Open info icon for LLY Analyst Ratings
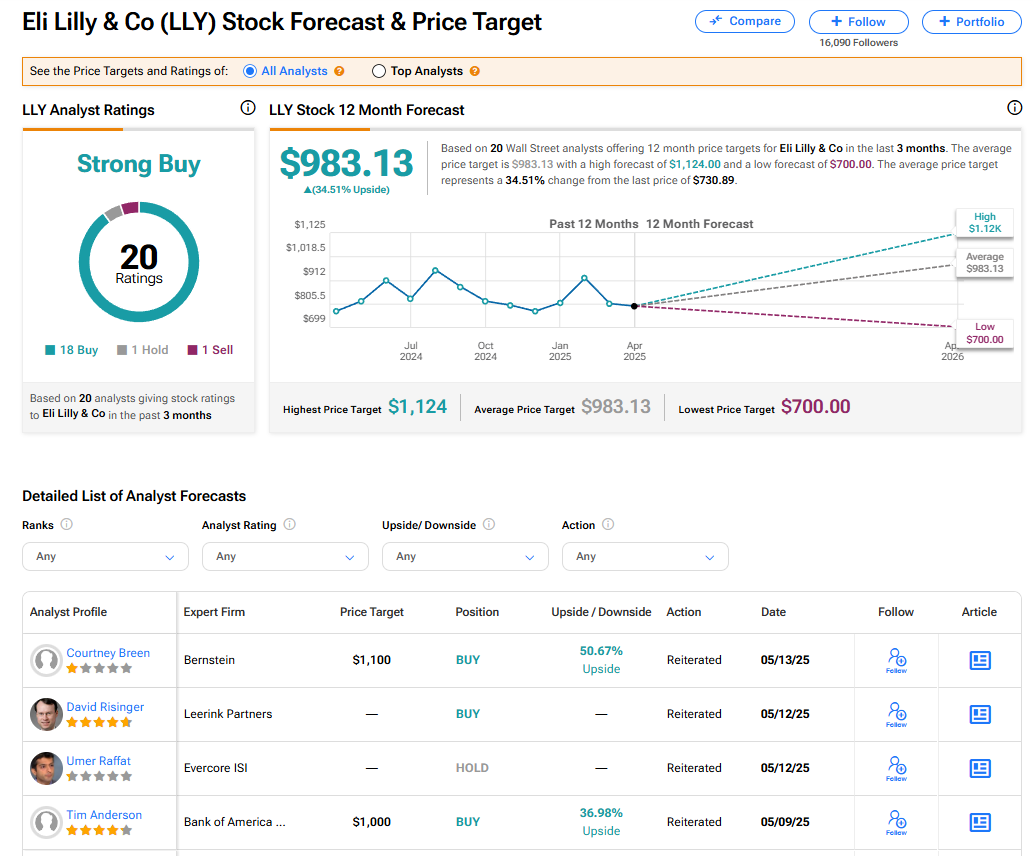 pos(248,107)
